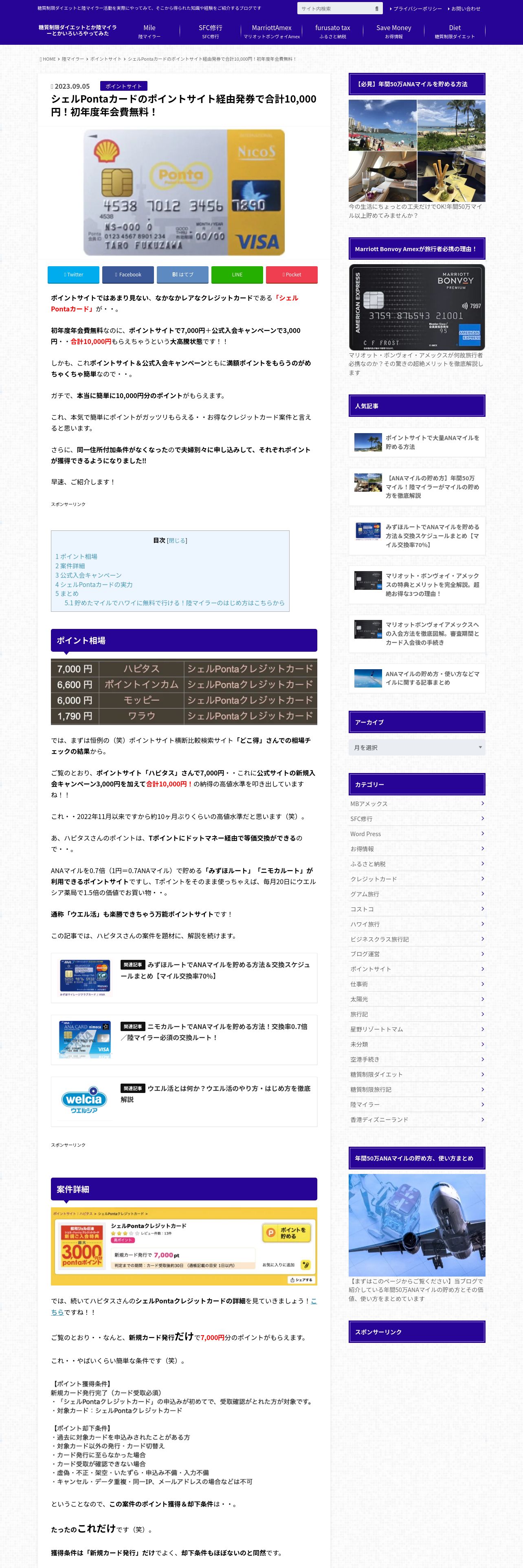Jump to 3 公式入会キャンペーン section
523x1568 pixels.
(x=88, y=575)
